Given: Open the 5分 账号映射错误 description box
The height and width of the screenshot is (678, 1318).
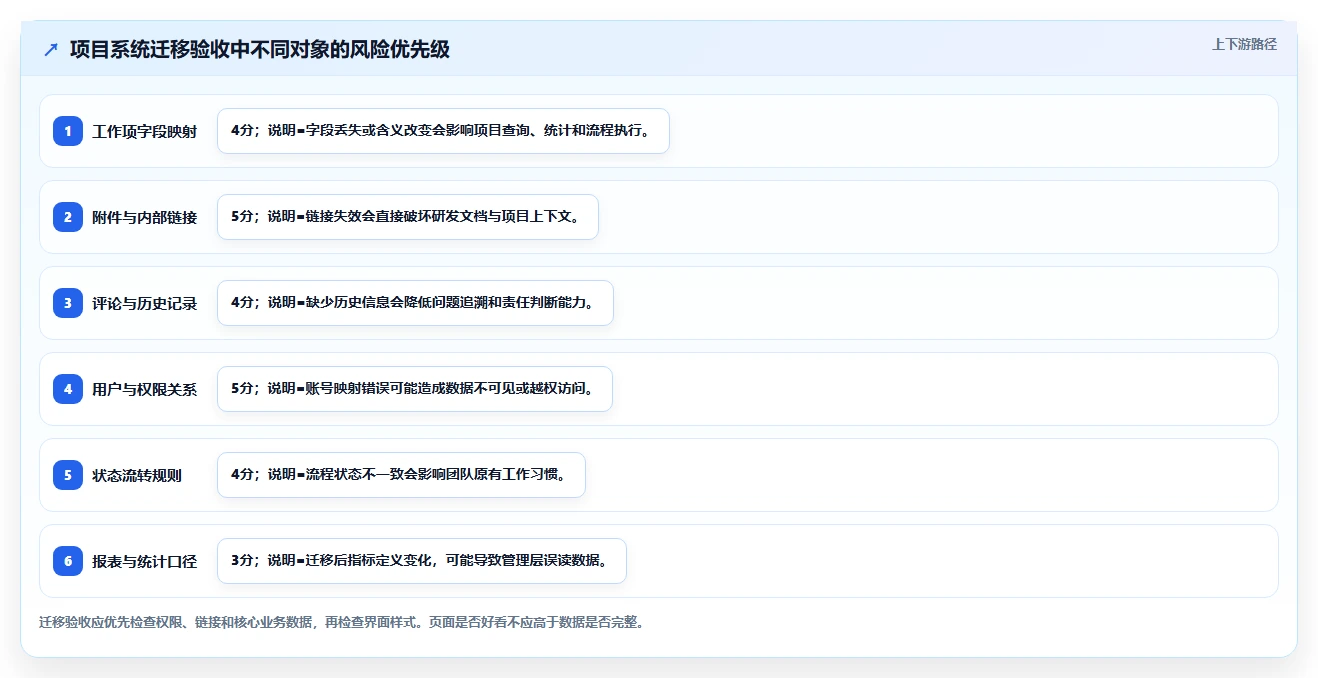Looking at the screenshot, I should tap(415, 389).
